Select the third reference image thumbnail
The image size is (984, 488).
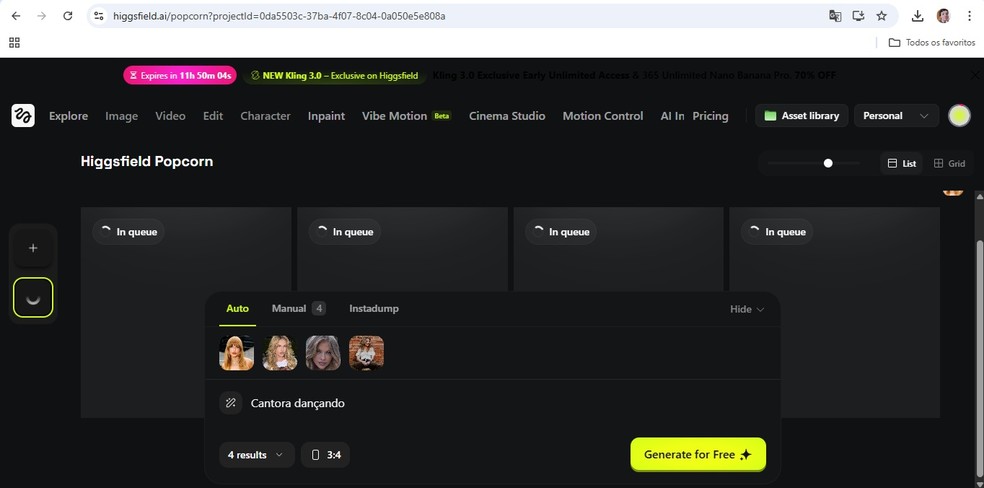pyautogui.click(x=323, y=353)
